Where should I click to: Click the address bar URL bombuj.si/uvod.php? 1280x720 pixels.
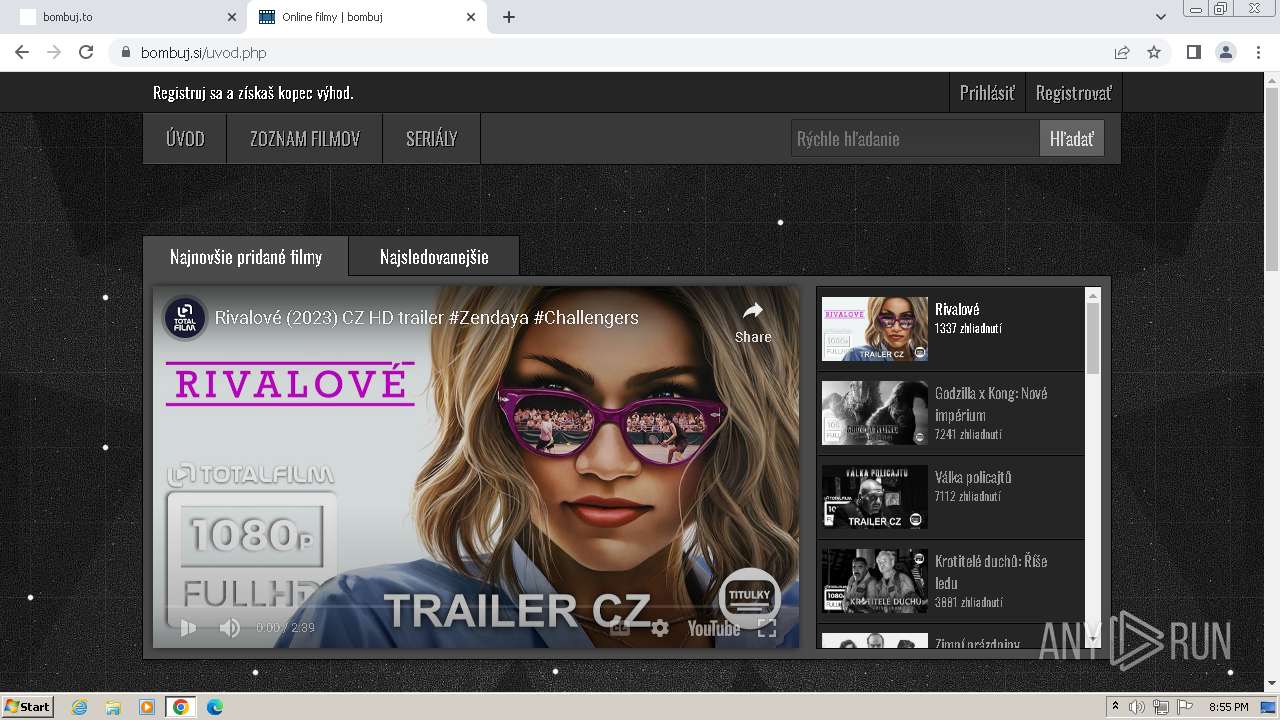[204, 53]
